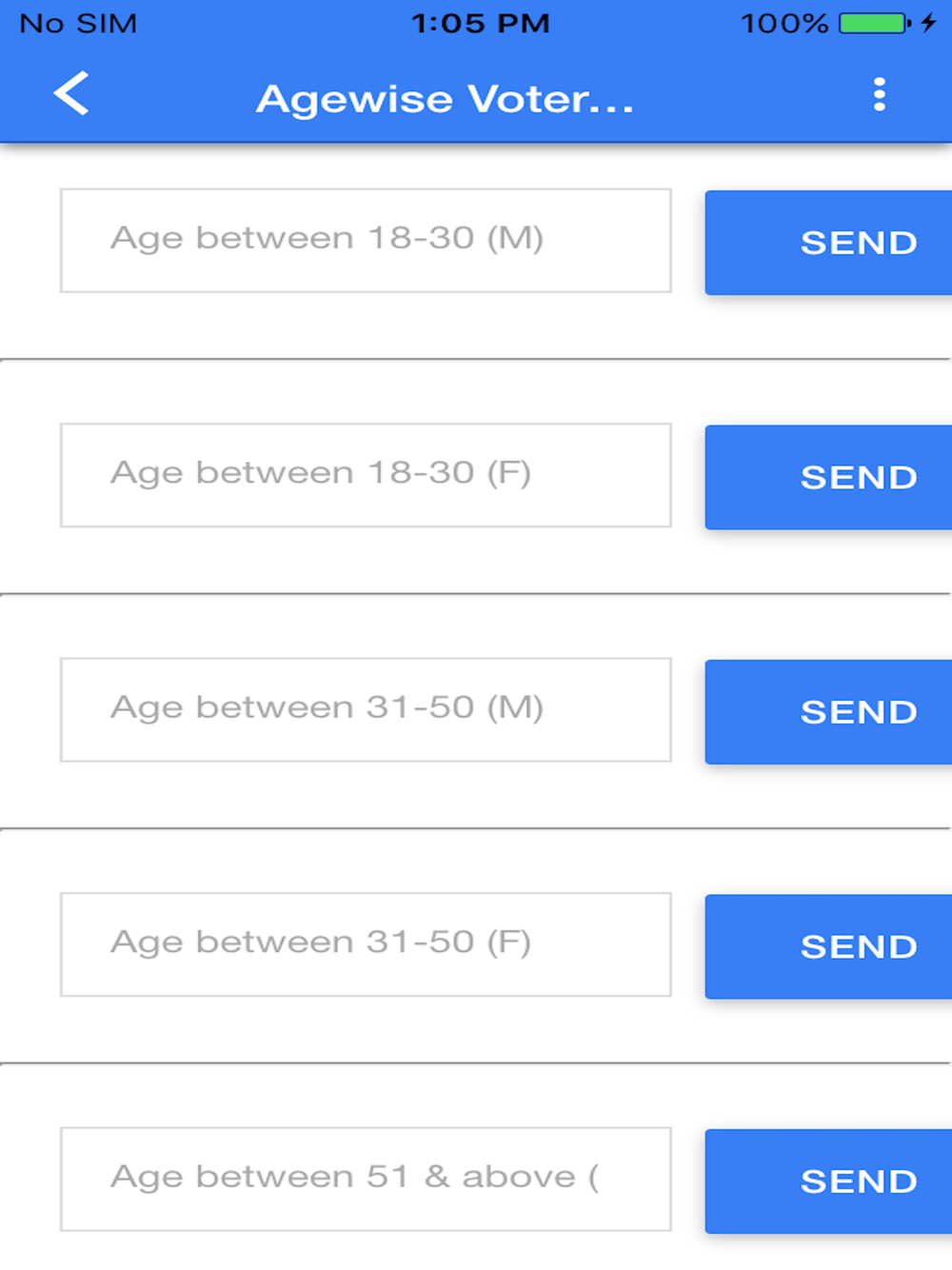Select the Age between 31-50 (F) input
Viewport: 952px width, 1270px height.
366,944
